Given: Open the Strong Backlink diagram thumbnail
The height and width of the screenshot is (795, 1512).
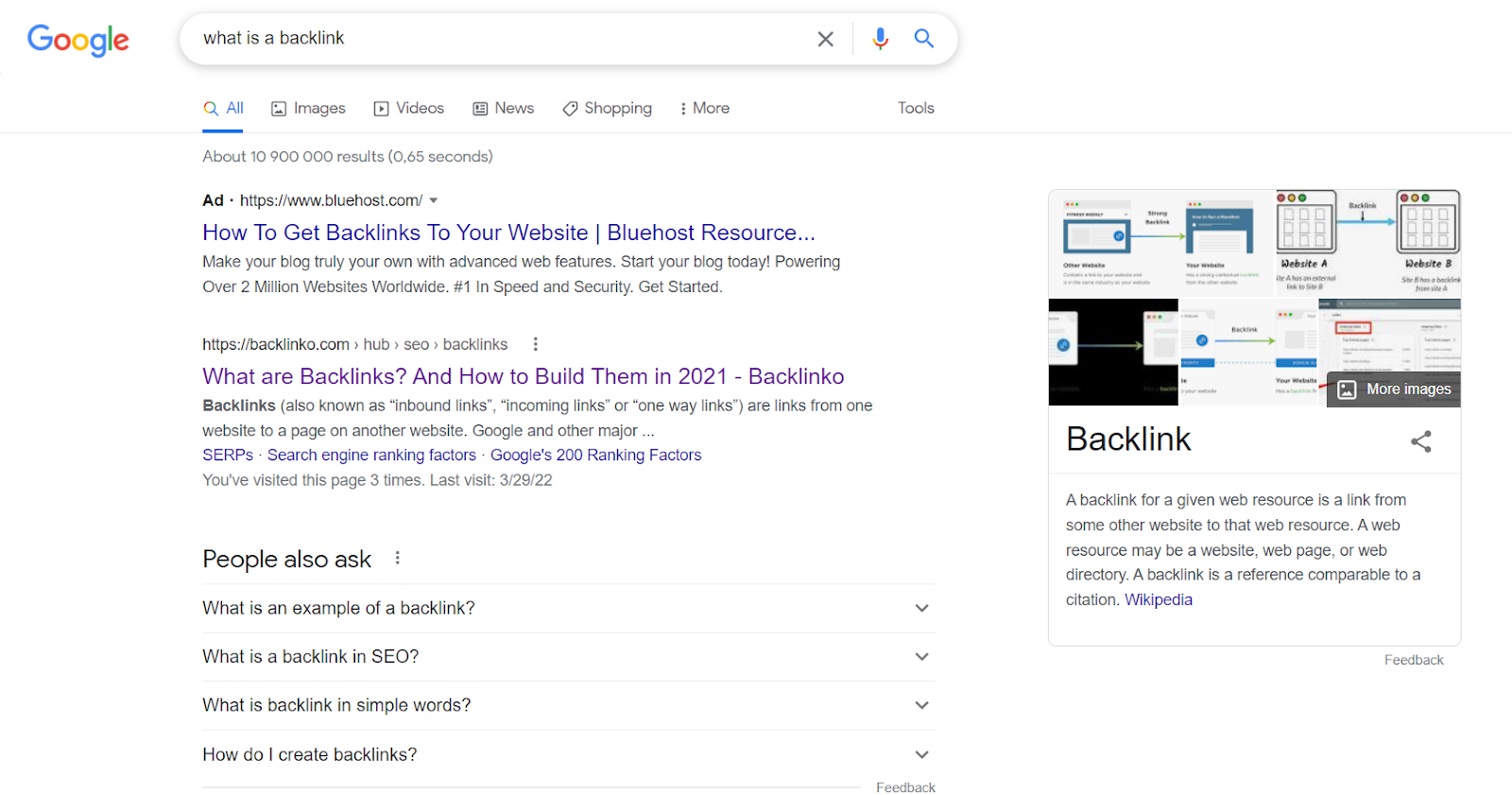Looking at the screenshot, I should click(1160, 243).
